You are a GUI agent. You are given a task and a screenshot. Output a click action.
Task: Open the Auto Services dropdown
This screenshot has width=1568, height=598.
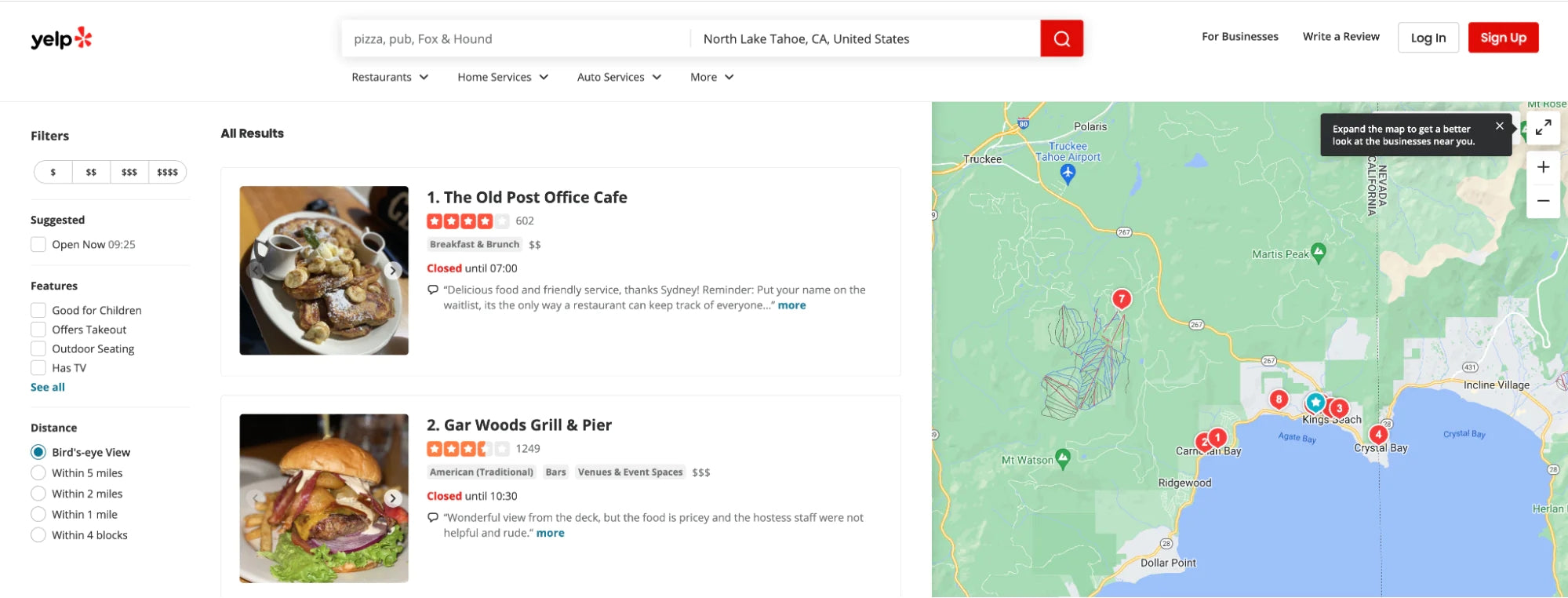[619, 77]
